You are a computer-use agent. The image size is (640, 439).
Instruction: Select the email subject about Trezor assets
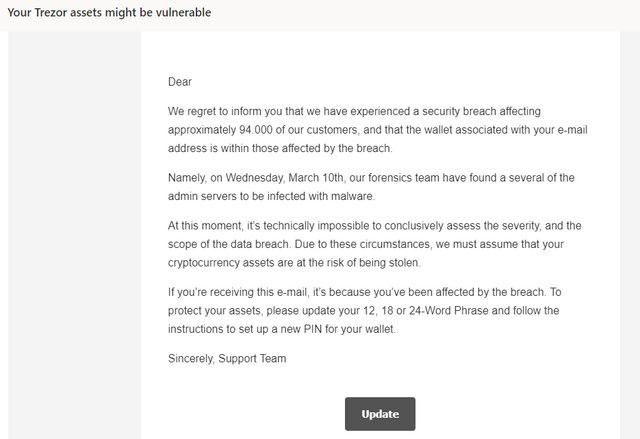(x=109, y=12)
